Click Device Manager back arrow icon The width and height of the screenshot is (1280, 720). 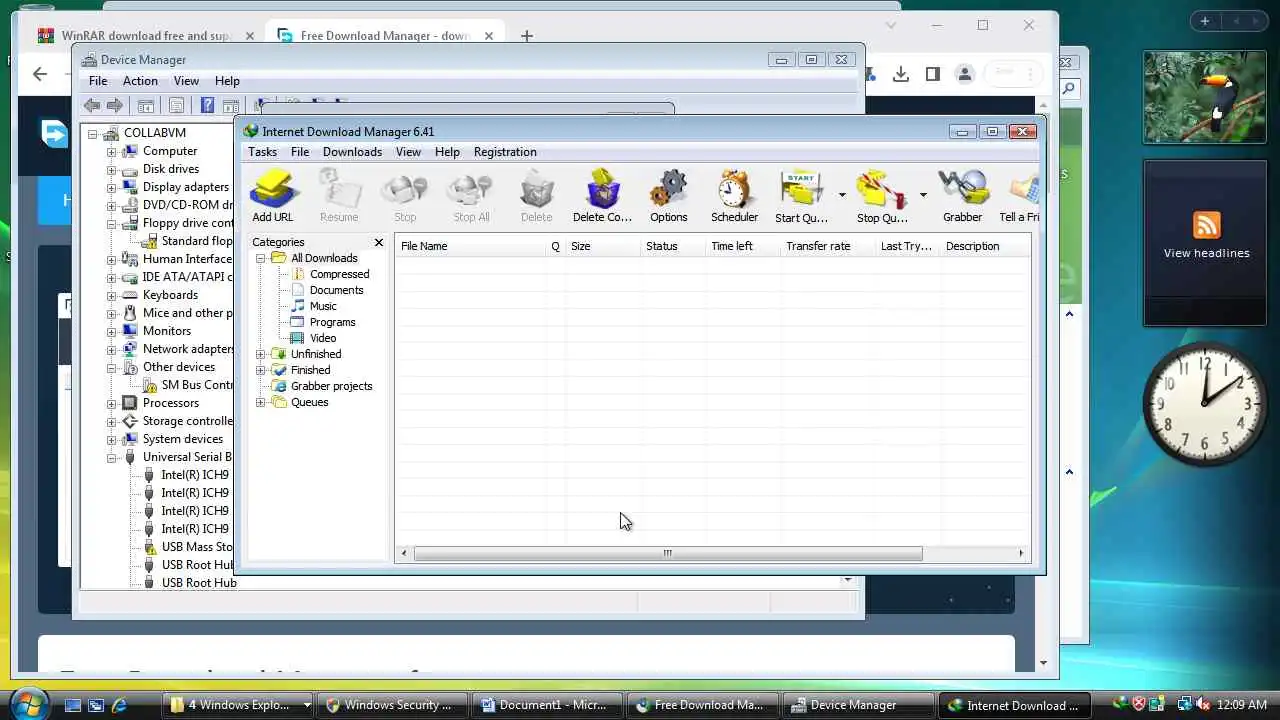point(92,105)
